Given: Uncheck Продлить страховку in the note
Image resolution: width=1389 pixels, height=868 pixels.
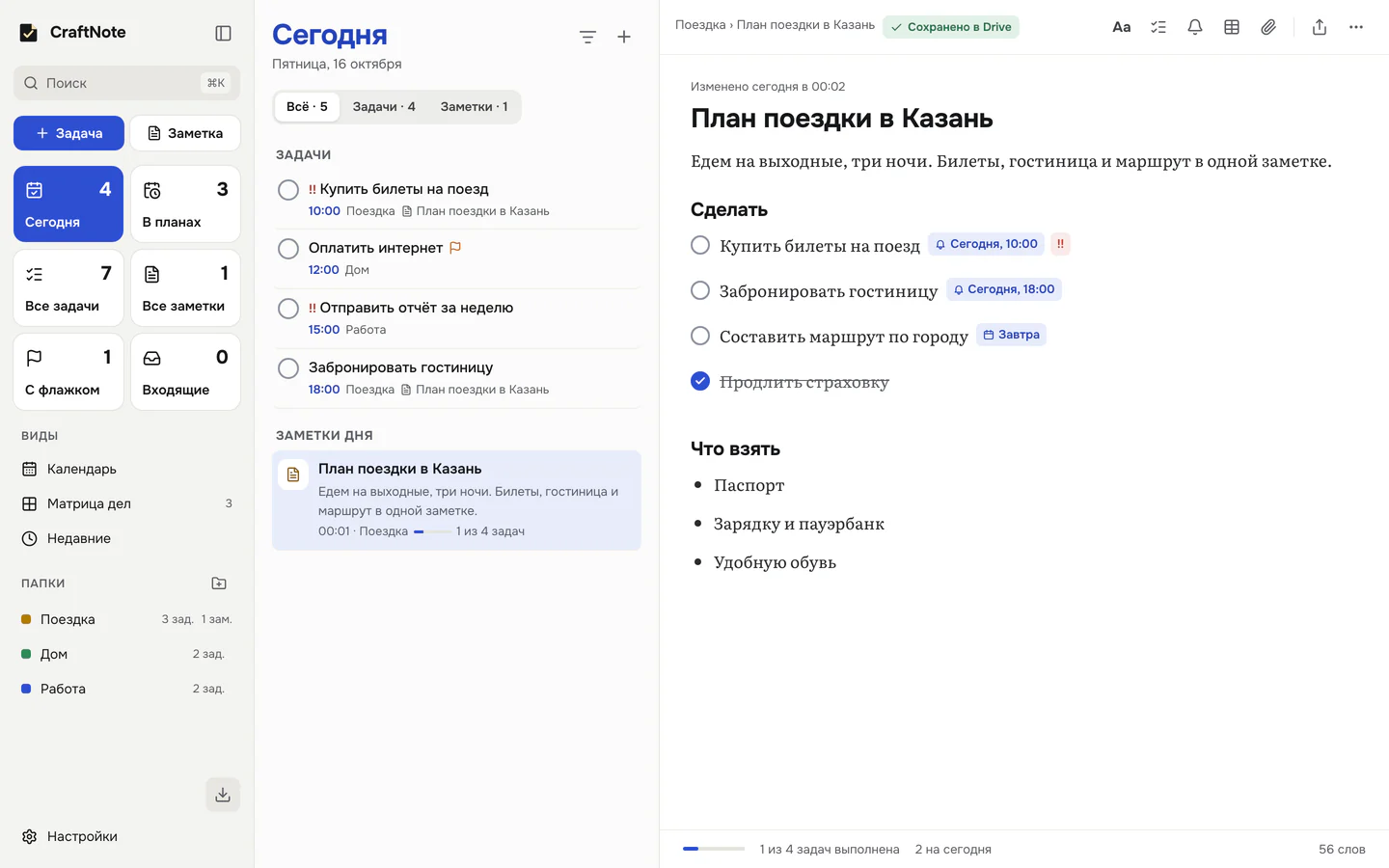Looking at the screenshot, I should pos(700,381).
